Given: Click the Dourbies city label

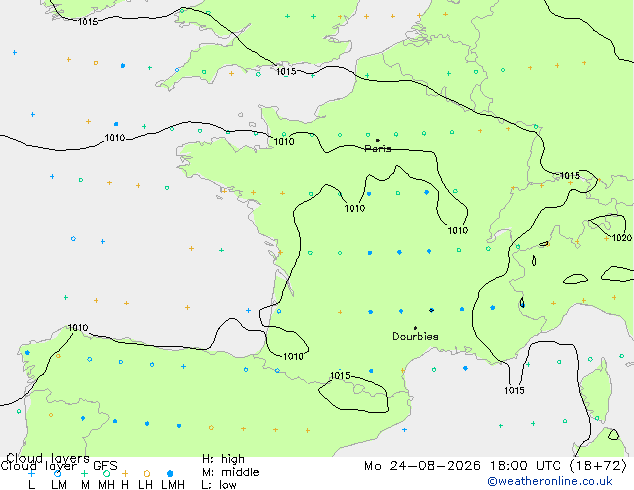Looking at the screenshot, I should (x=415, y=336).
